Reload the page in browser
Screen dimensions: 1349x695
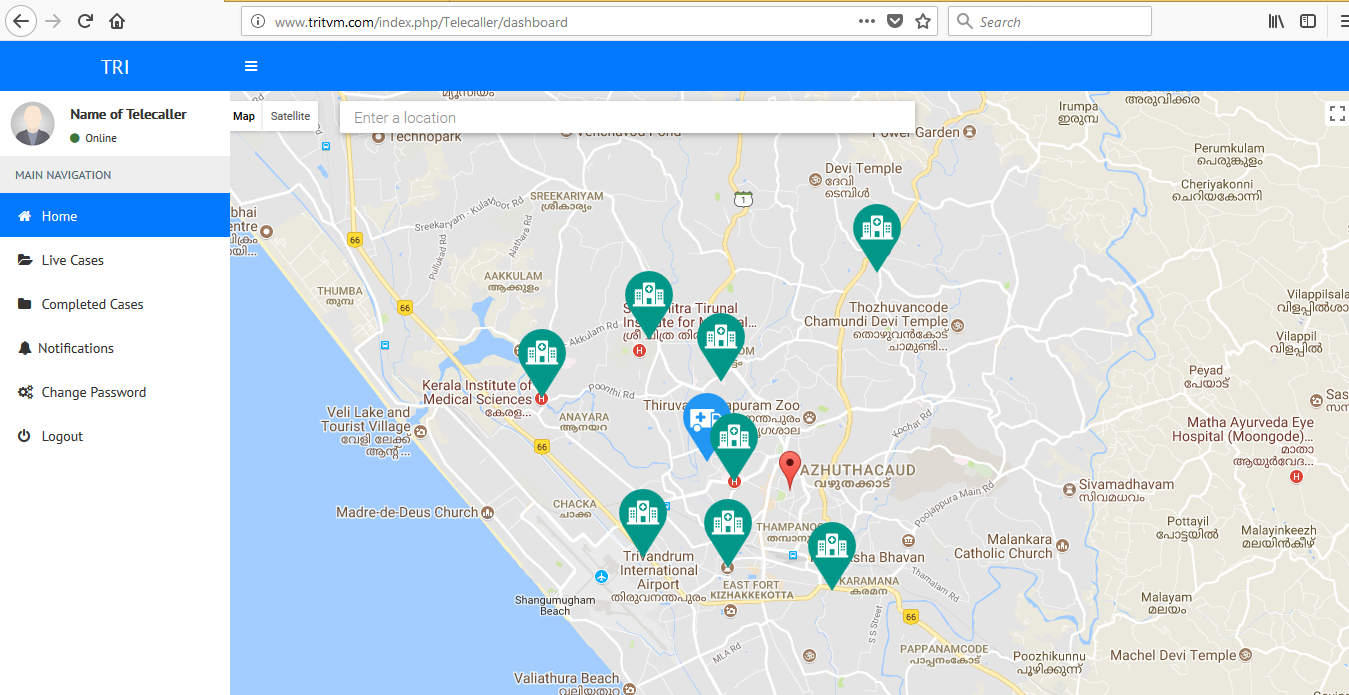(86, 21)
